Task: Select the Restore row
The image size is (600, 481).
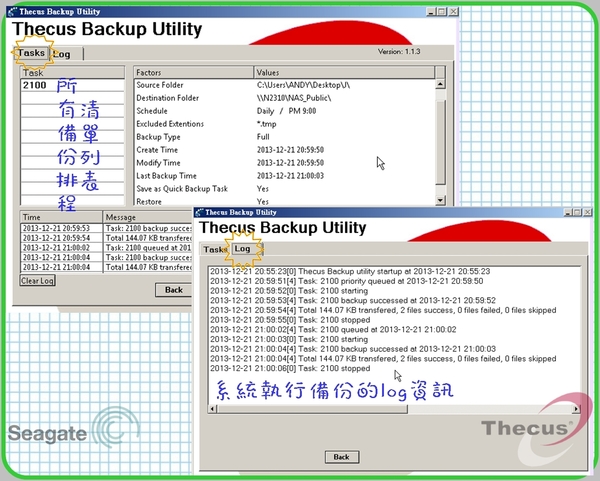Action: (285, 201)
